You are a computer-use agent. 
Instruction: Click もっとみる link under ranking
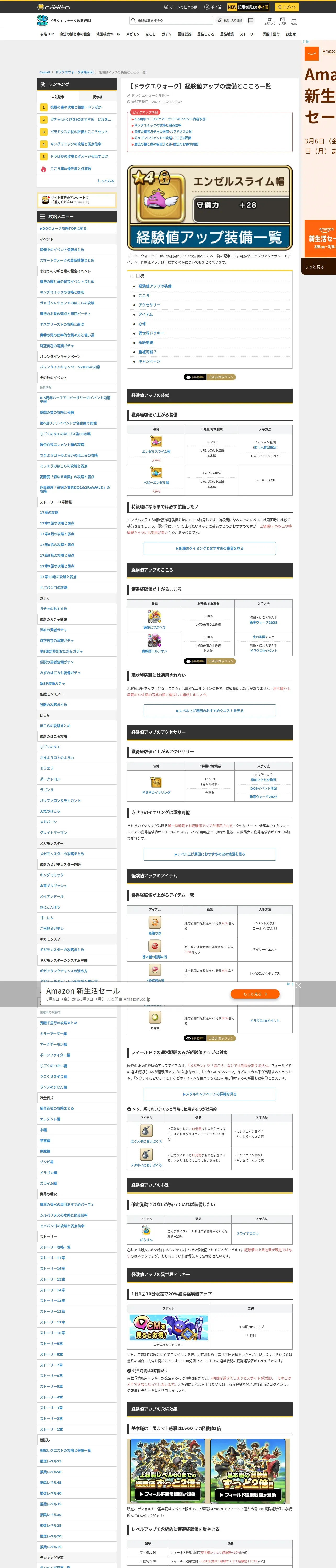[x=105, y=181]
